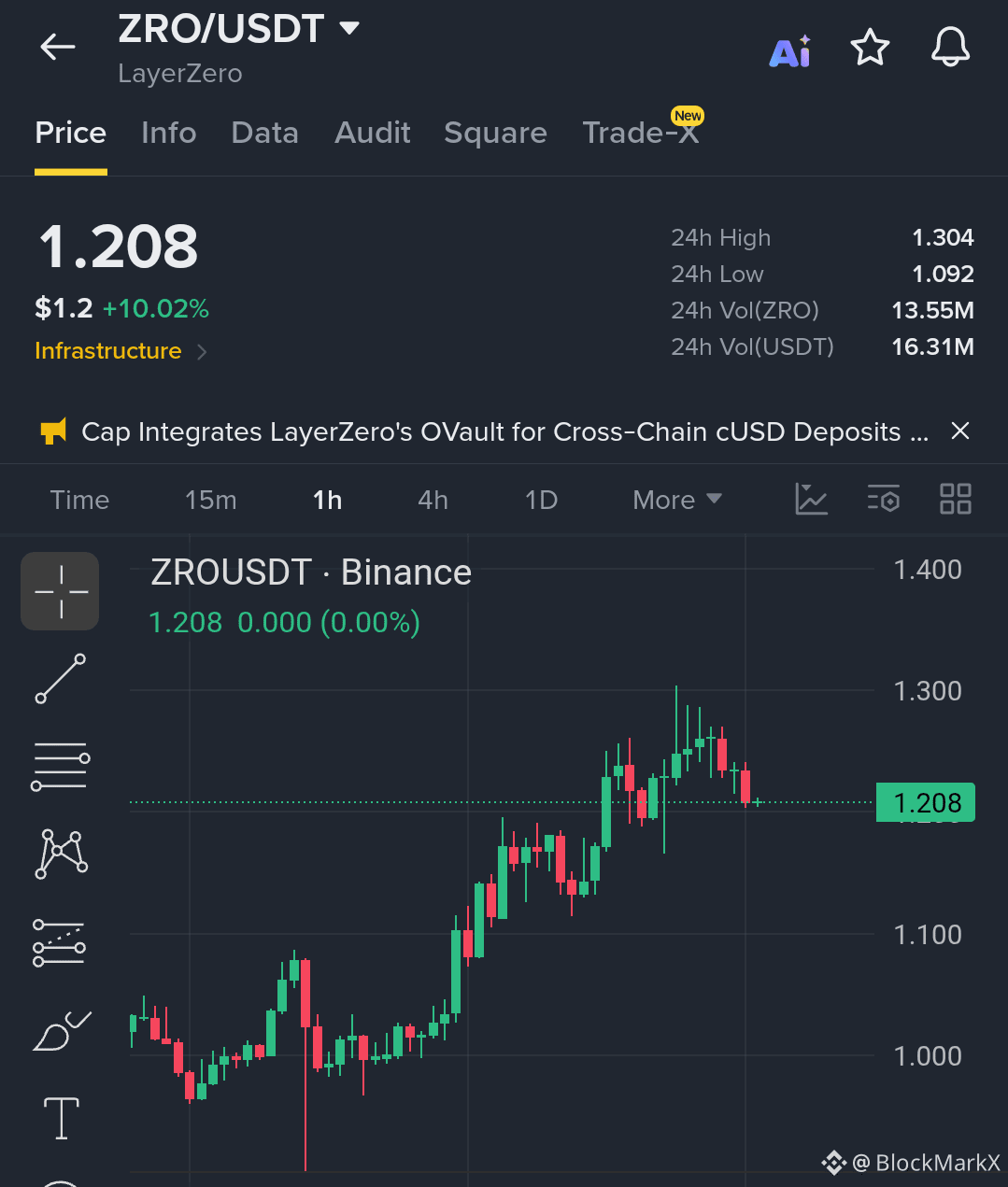The height and width of the screenshot is (1187, 1008).
Task: Select the 4h interval
Action: [433, 500]
